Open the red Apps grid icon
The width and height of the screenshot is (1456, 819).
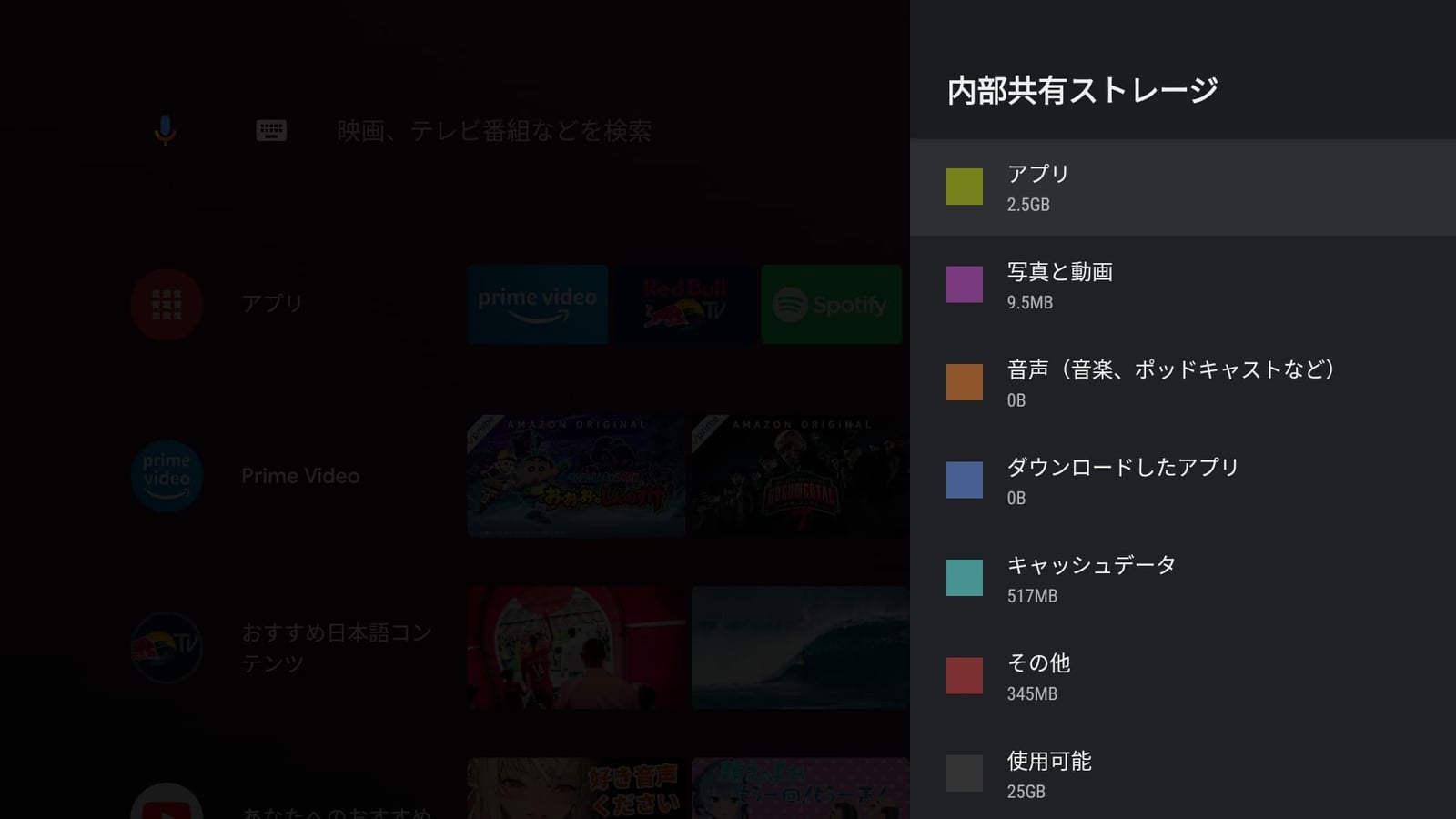pos(166,304)
